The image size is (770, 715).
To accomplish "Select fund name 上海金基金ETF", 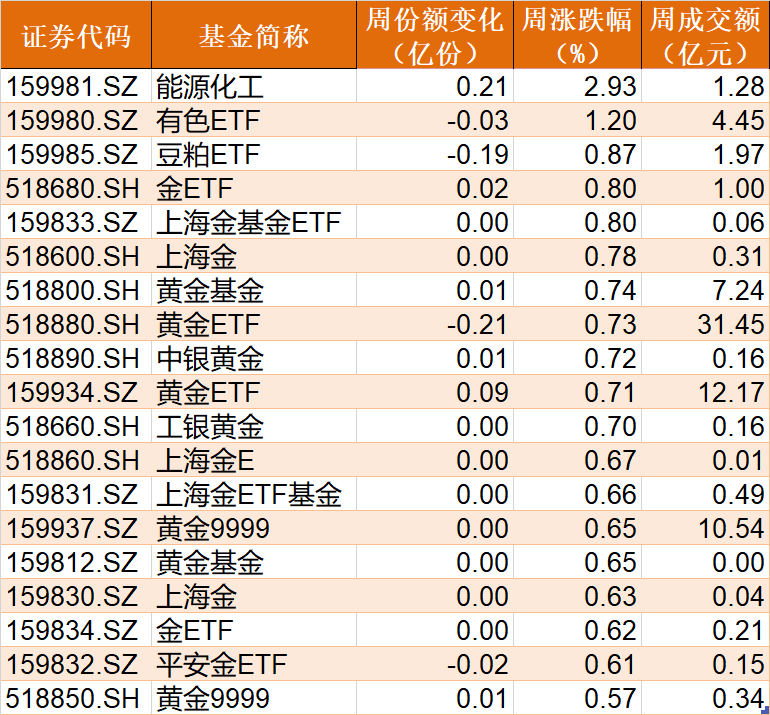I will click(x=254, y=222).
